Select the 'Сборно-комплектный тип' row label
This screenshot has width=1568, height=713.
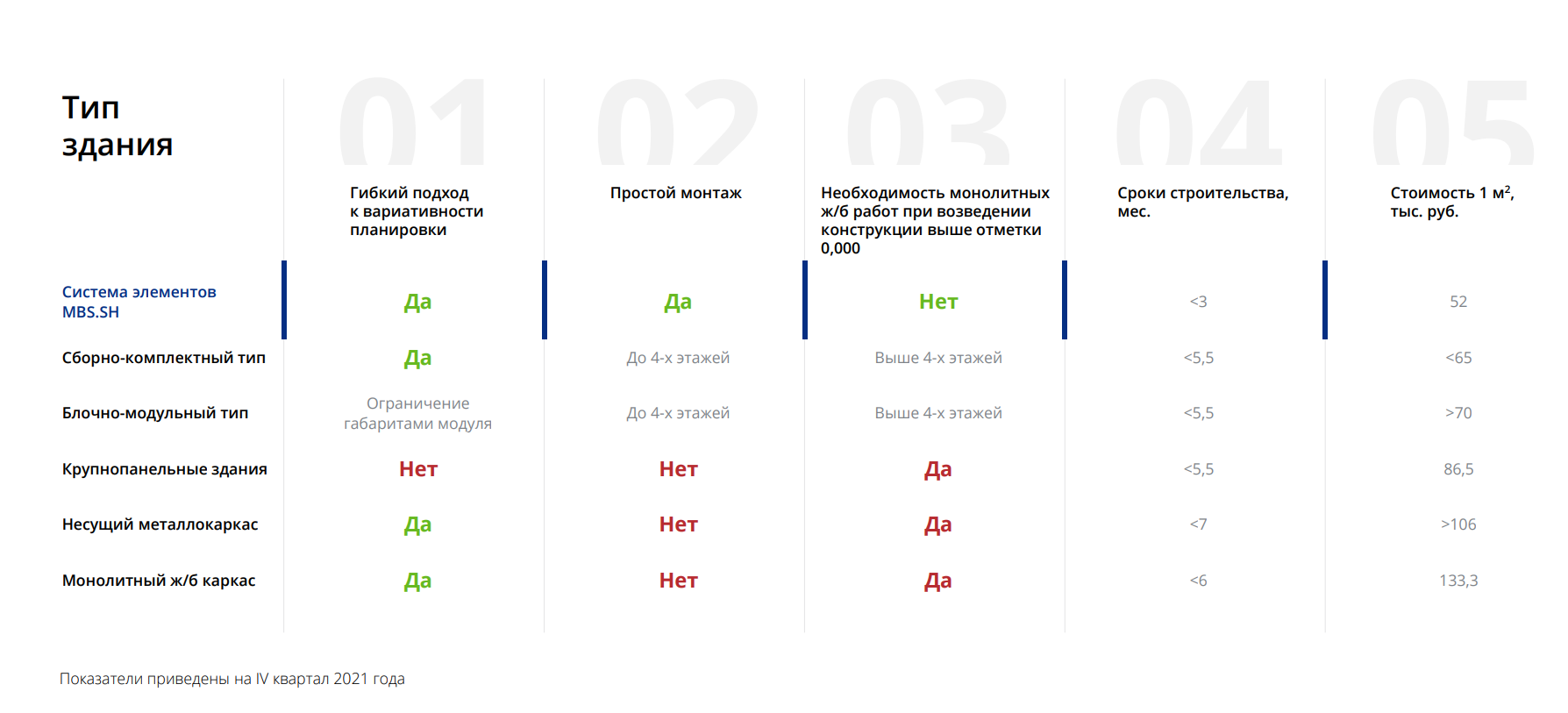[163, 358]
